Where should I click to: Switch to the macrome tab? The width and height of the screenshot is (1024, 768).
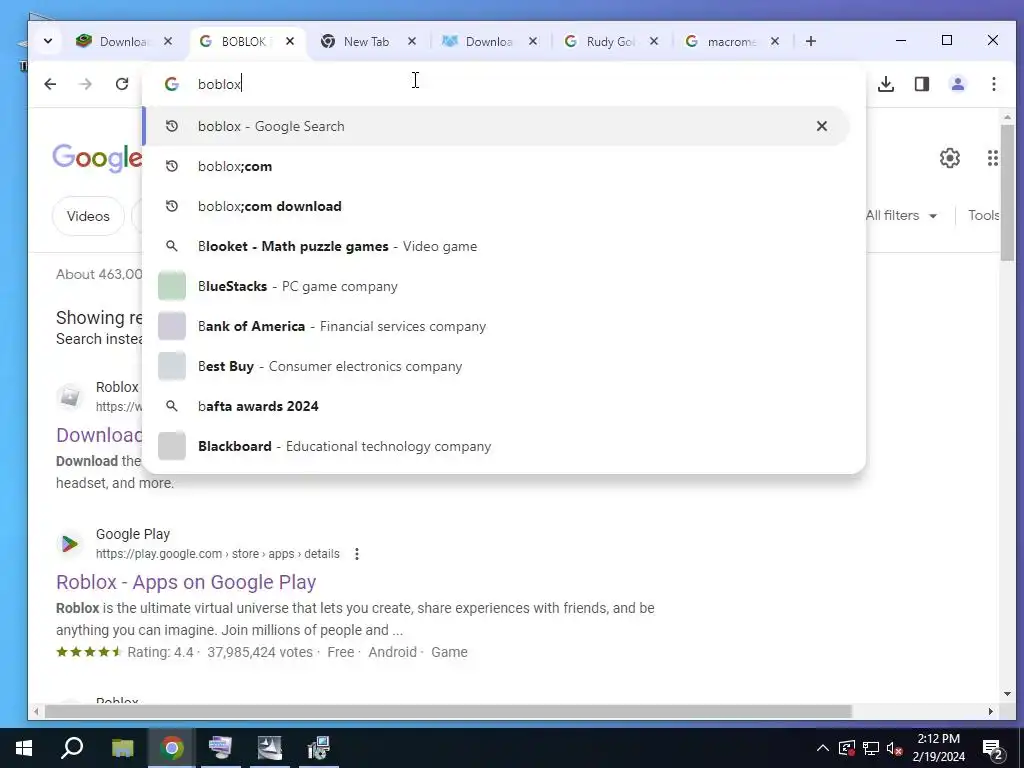[732, 41]
